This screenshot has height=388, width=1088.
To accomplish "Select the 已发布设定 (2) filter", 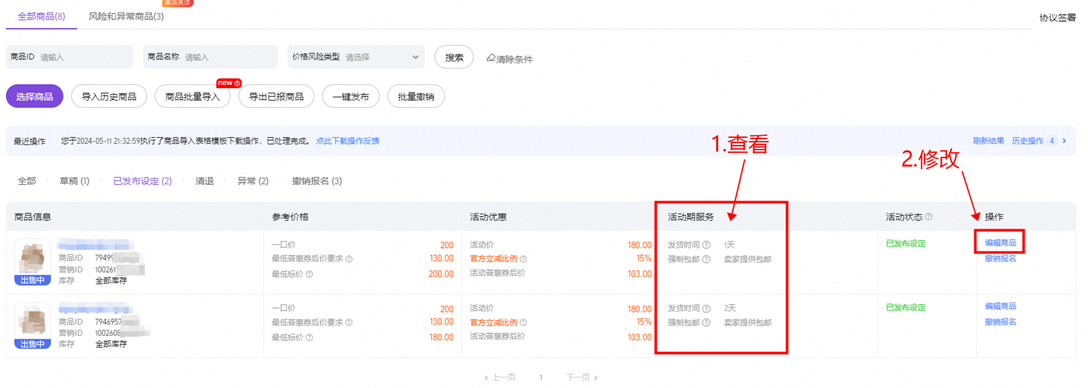I will [142, 181].
